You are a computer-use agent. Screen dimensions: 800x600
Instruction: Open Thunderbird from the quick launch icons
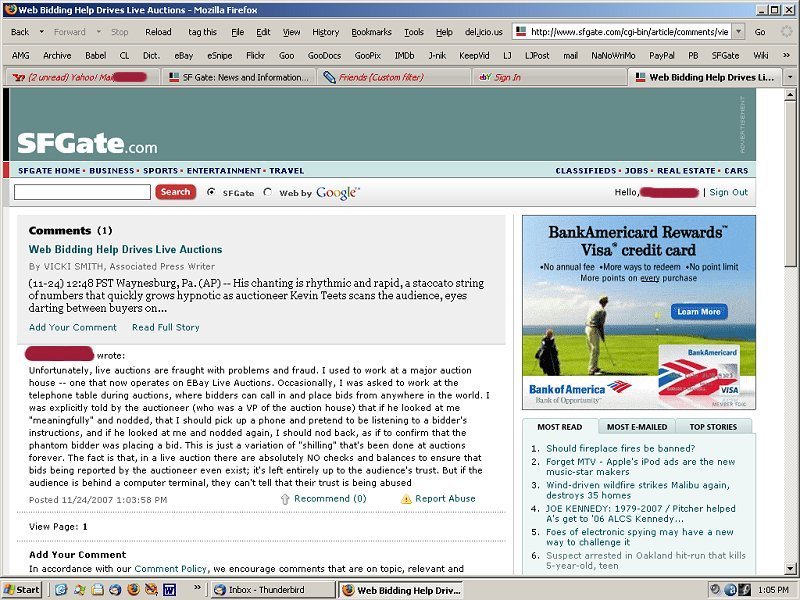pyautogui.click(x=115, y=590)
